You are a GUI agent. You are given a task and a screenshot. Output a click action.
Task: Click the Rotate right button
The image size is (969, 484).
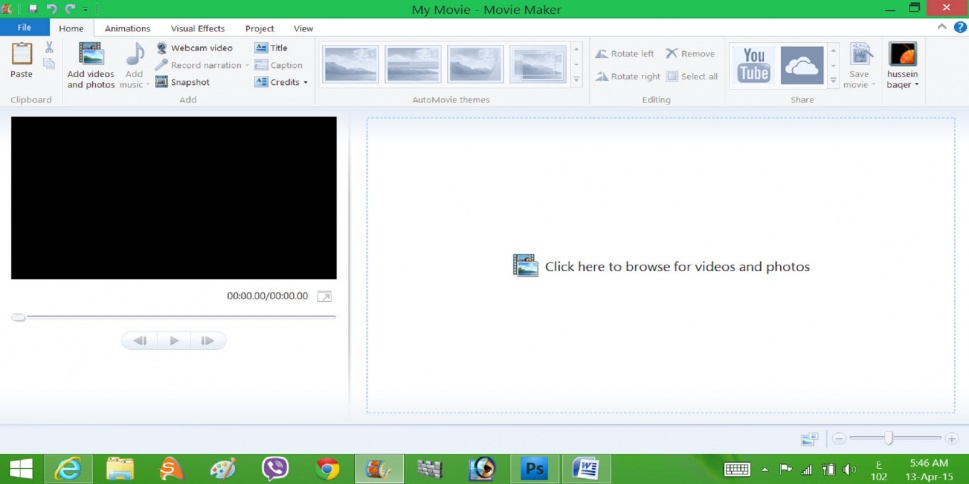tap(627, 77)
